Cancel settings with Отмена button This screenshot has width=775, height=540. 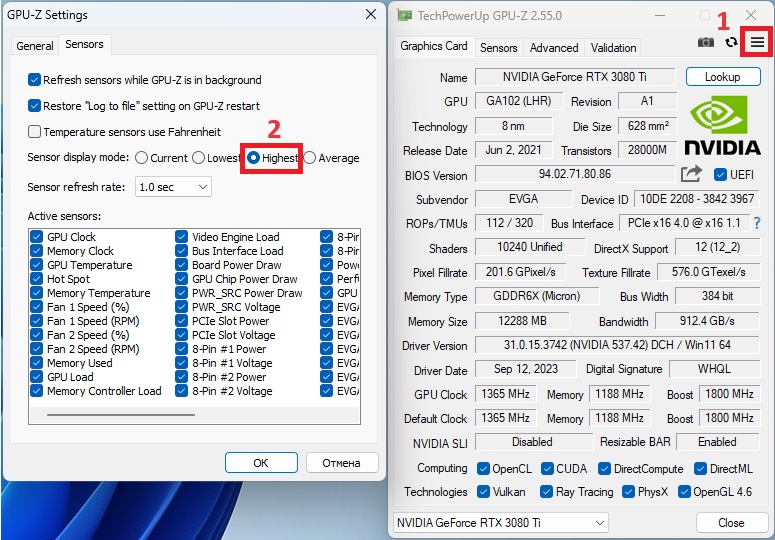[x=342, y=462]
